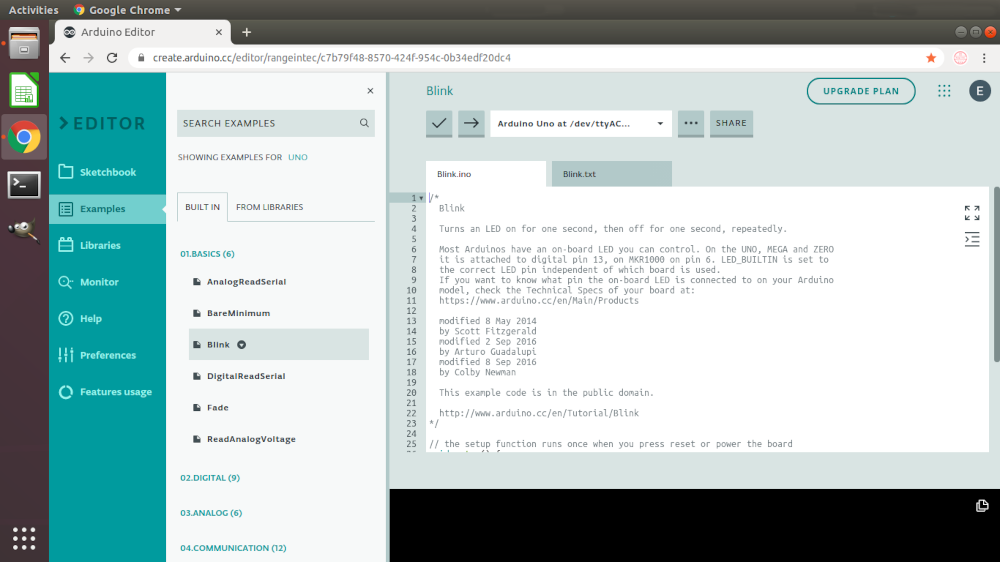Open Files from the Ubuntu dock
This screenshot has width=1000, height=562.
(x=24, y=43)
